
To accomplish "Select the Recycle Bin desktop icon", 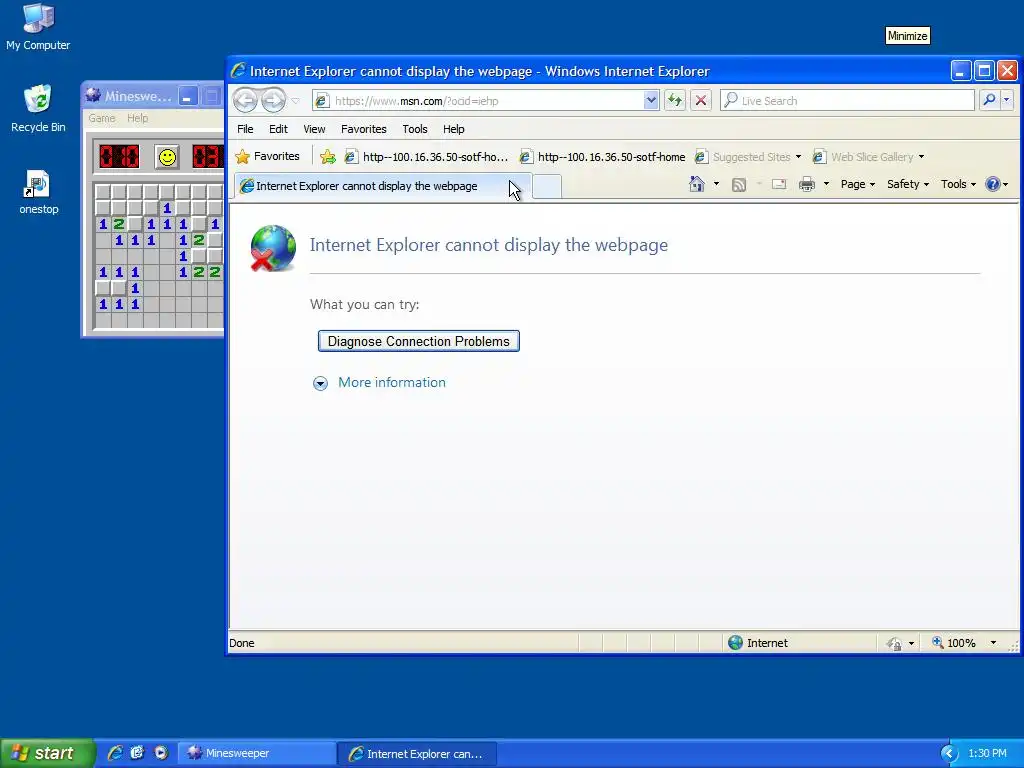I will click(38, 108).
